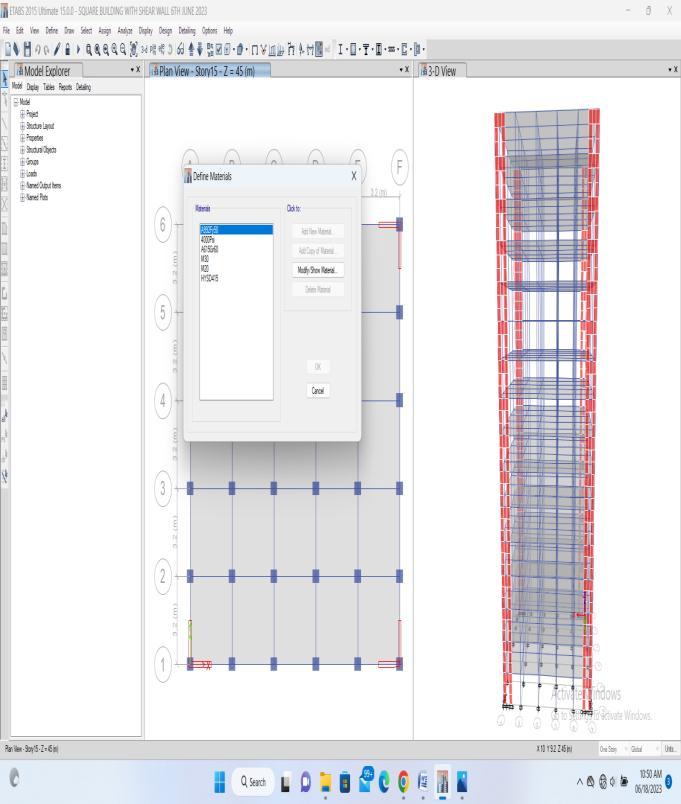Open File Explorer from the taskbar

point(325,781)
